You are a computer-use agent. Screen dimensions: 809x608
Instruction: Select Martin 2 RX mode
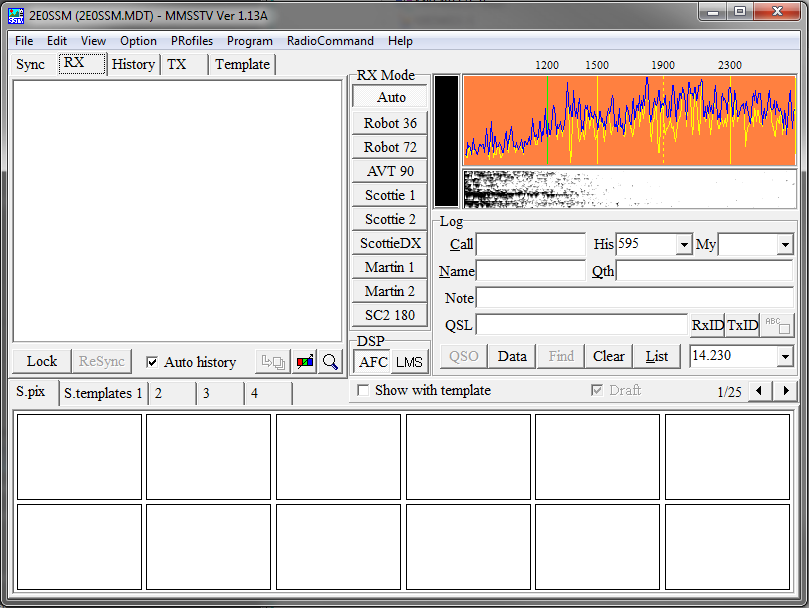(390, 291)
